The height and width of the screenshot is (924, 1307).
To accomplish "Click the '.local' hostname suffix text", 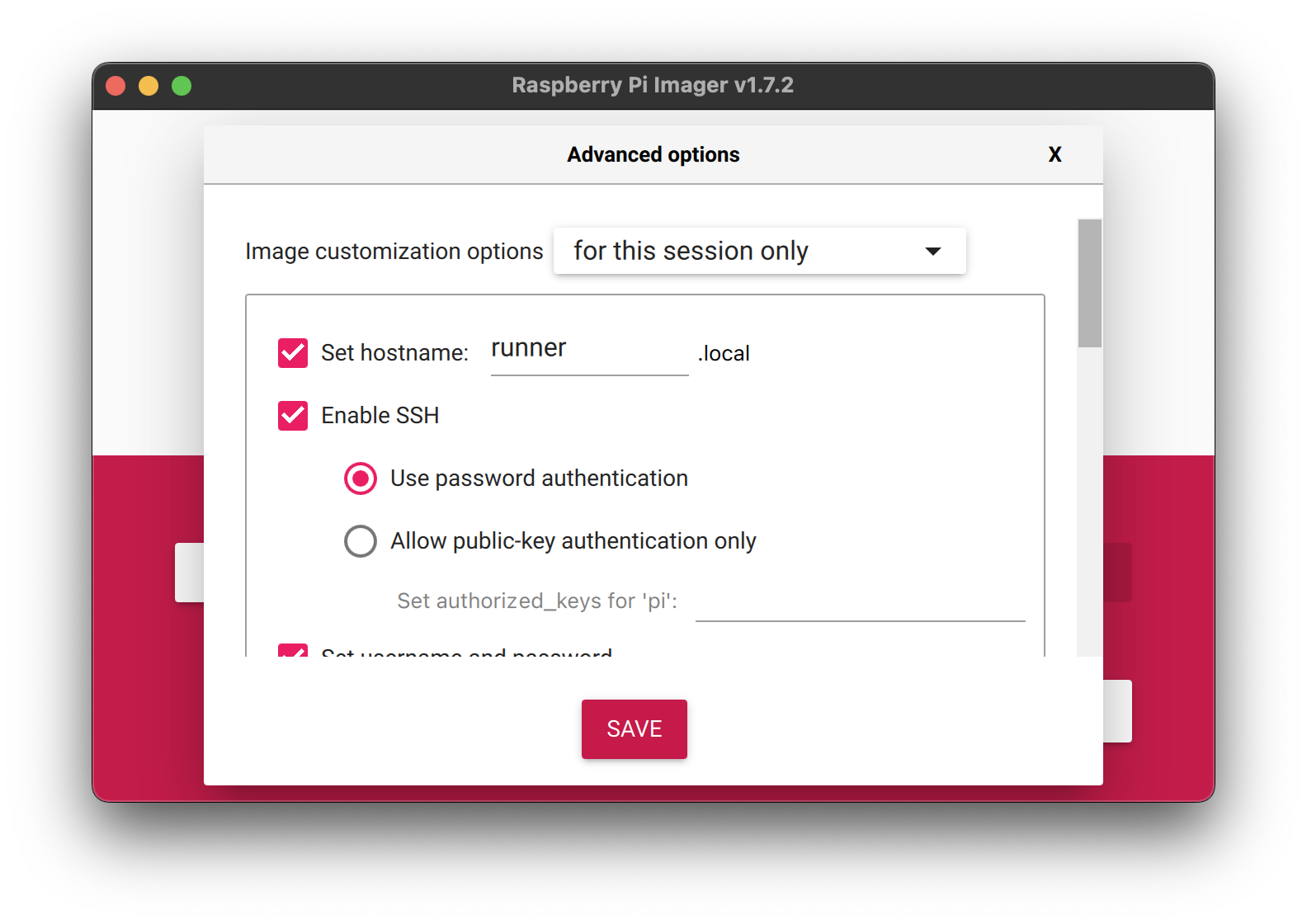I will pyautogui.click(x=724, y=354).
